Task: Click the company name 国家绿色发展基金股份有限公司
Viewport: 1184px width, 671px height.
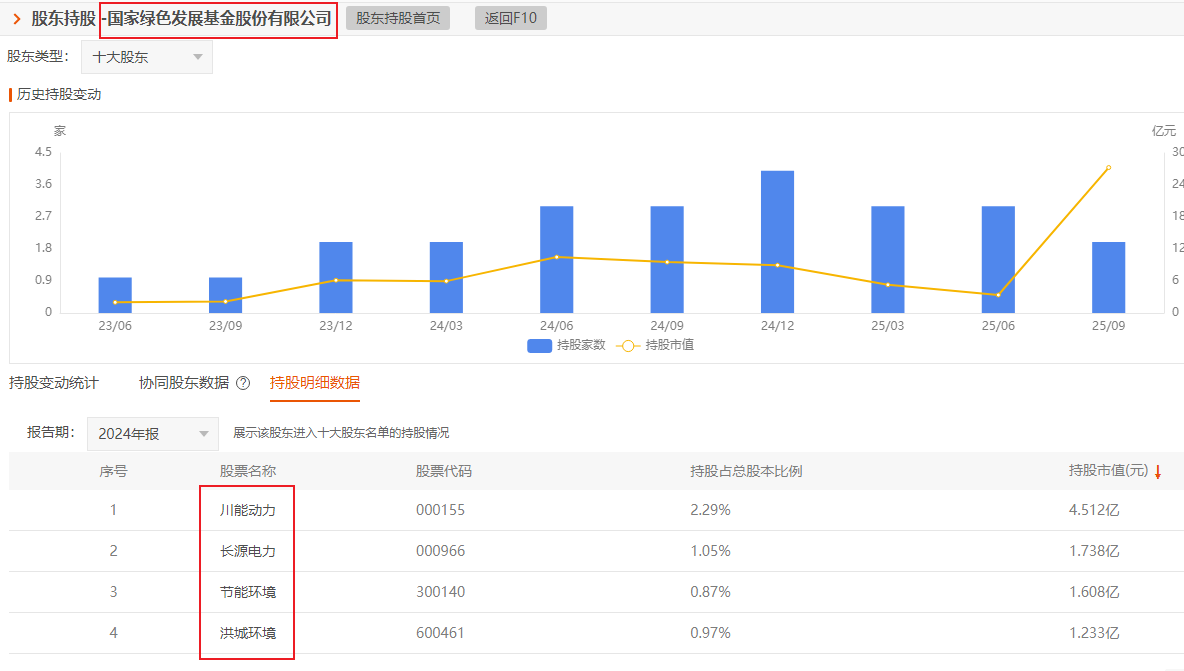Action: click(x=219, y=19)
